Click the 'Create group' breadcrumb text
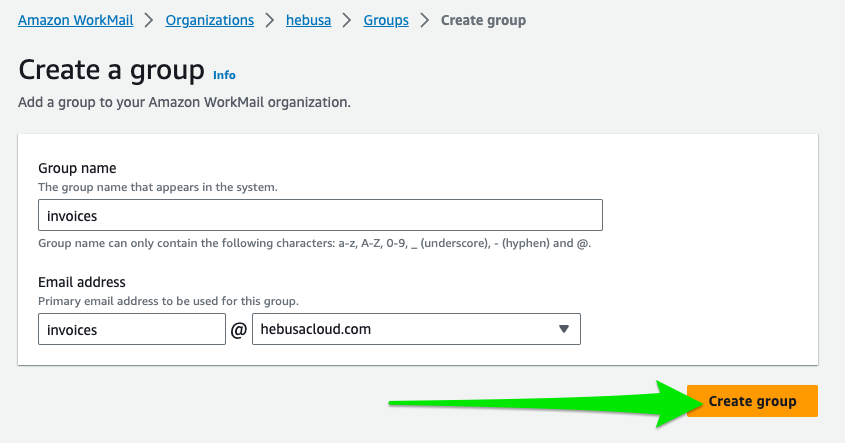845x443 pixels. [x=483, y=20]
